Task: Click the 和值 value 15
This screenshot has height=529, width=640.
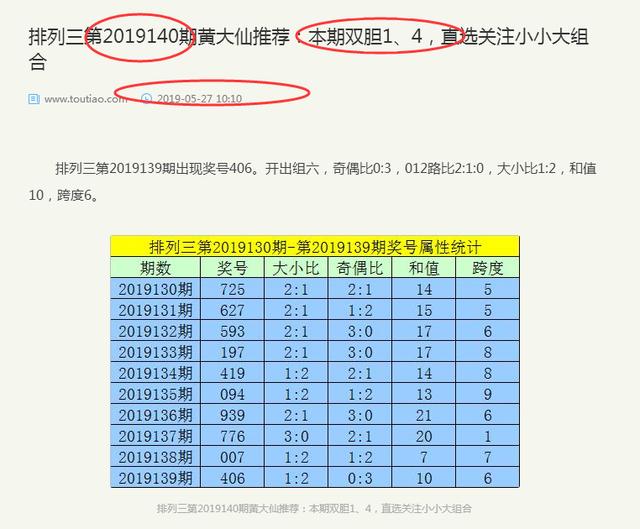Action: (x=424, y=310)
